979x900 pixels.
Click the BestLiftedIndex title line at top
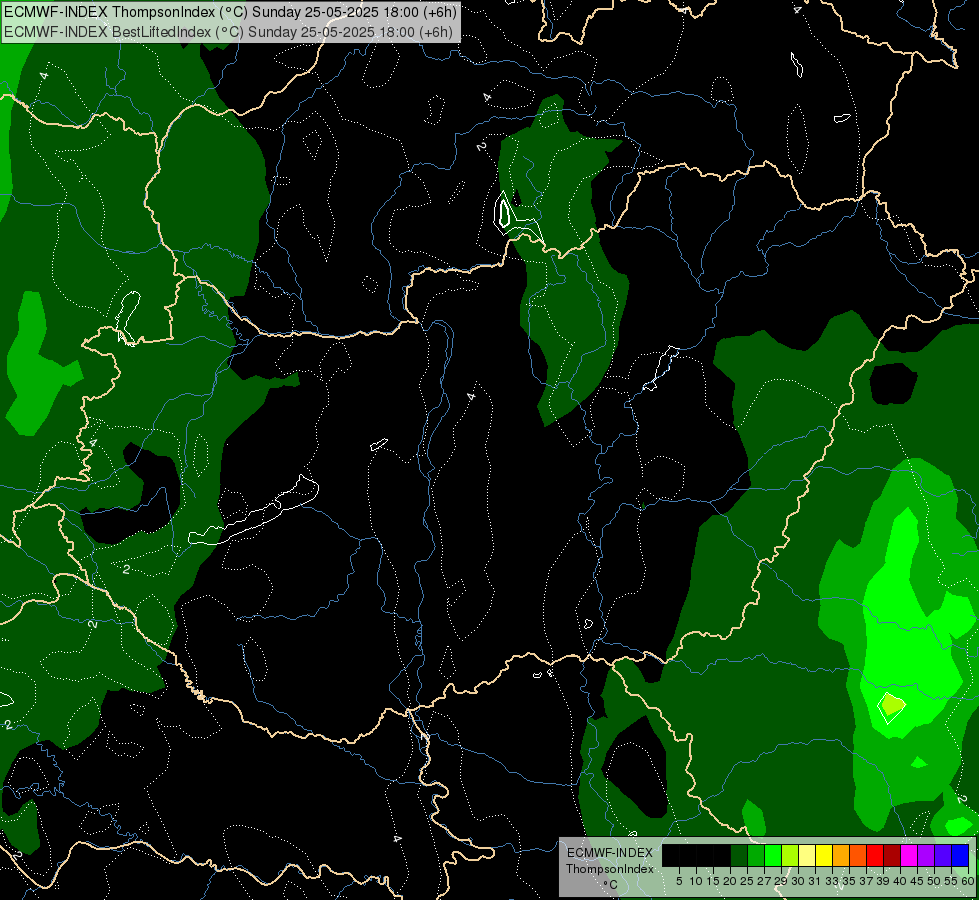click(228, 32)
